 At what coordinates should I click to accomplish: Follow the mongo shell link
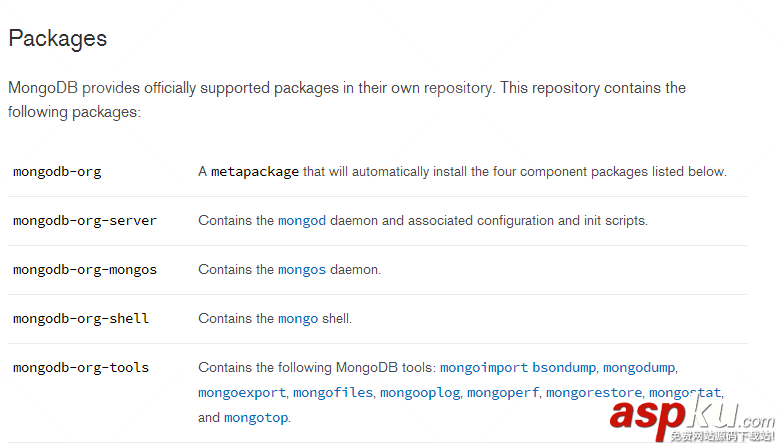pos(298,318)
